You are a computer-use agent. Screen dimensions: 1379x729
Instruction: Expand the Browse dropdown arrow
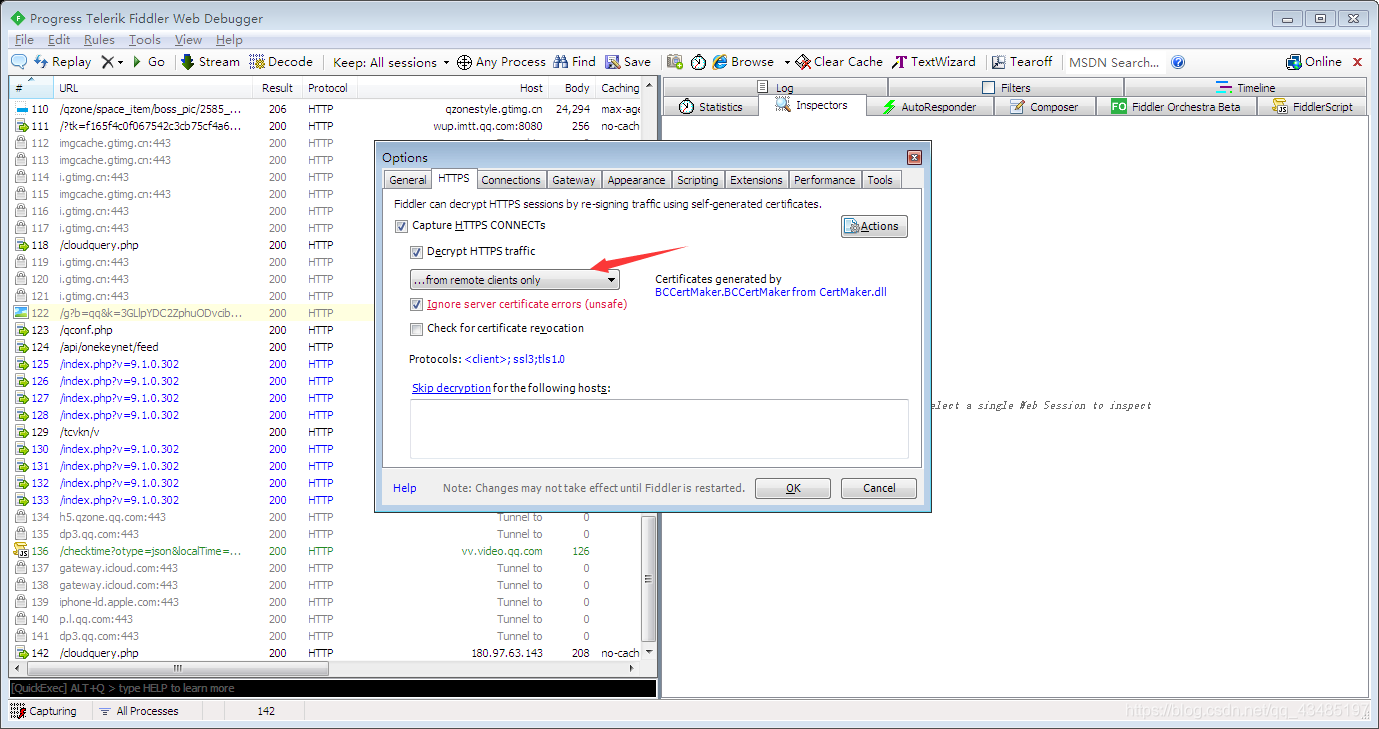[x=787, y=62]
